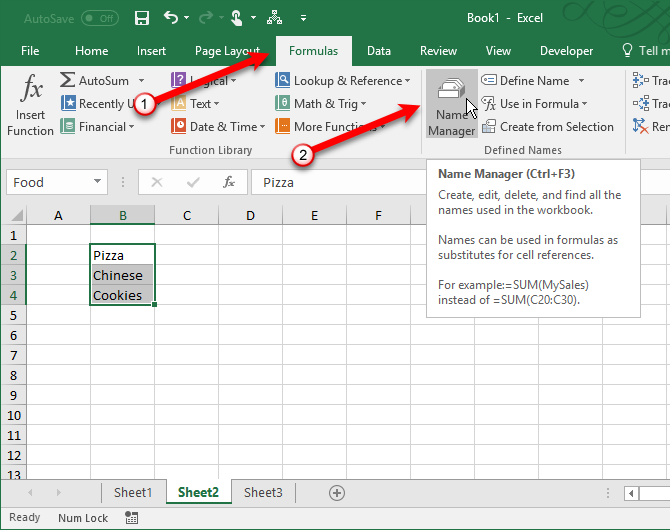Viewport: 670px width, 530px height.
Task: Click the column C header
Action: (186, 215)
